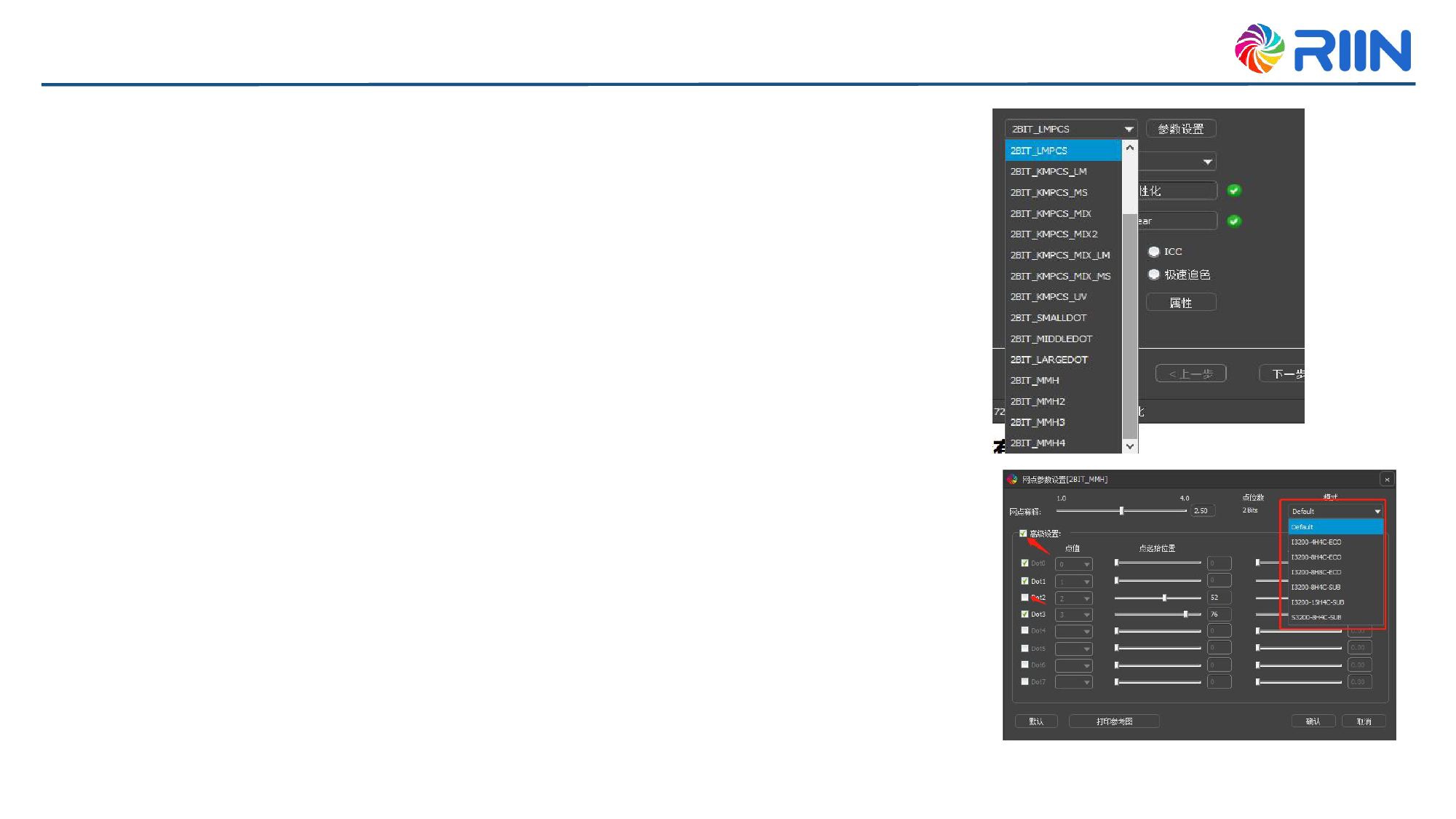Click the 参数设置 button

click(x=1180, y=129)
